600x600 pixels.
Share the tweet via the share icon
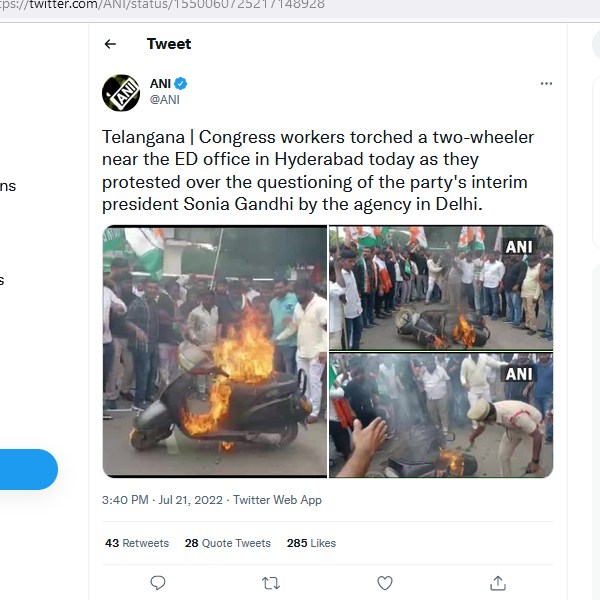[x=498, y=582]
